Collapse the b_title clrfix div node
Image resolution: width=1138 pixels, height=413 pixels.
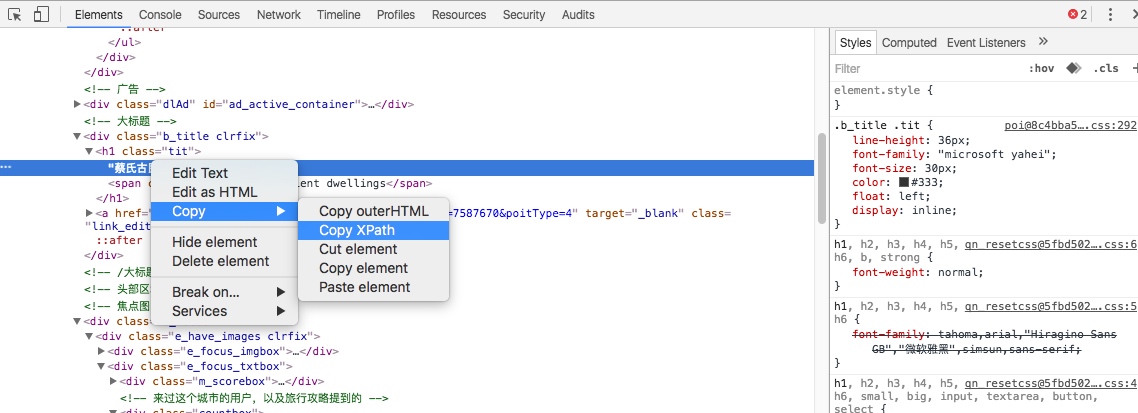coord(78,136)
